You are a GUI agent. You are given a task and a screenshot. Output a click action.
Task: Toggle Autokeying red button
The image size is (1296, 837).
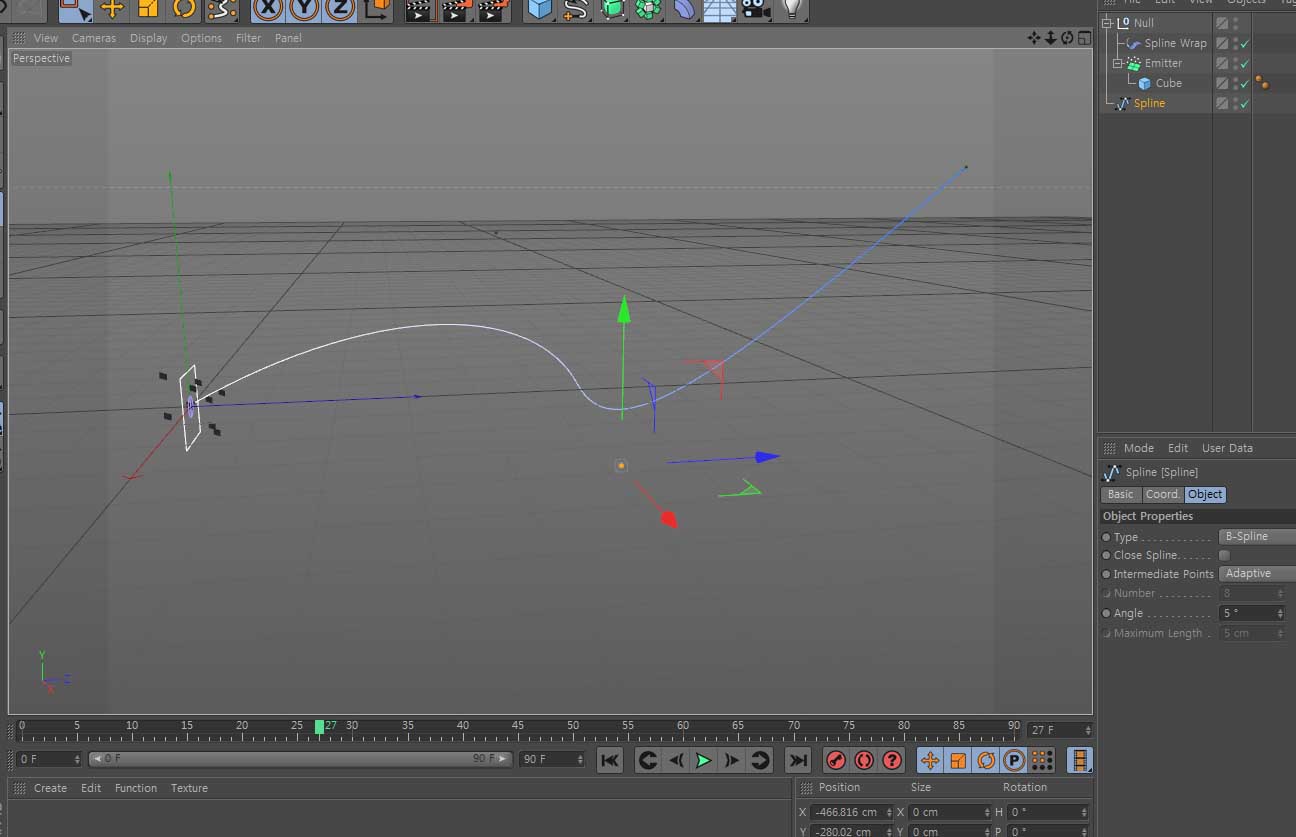pos(864,761)
